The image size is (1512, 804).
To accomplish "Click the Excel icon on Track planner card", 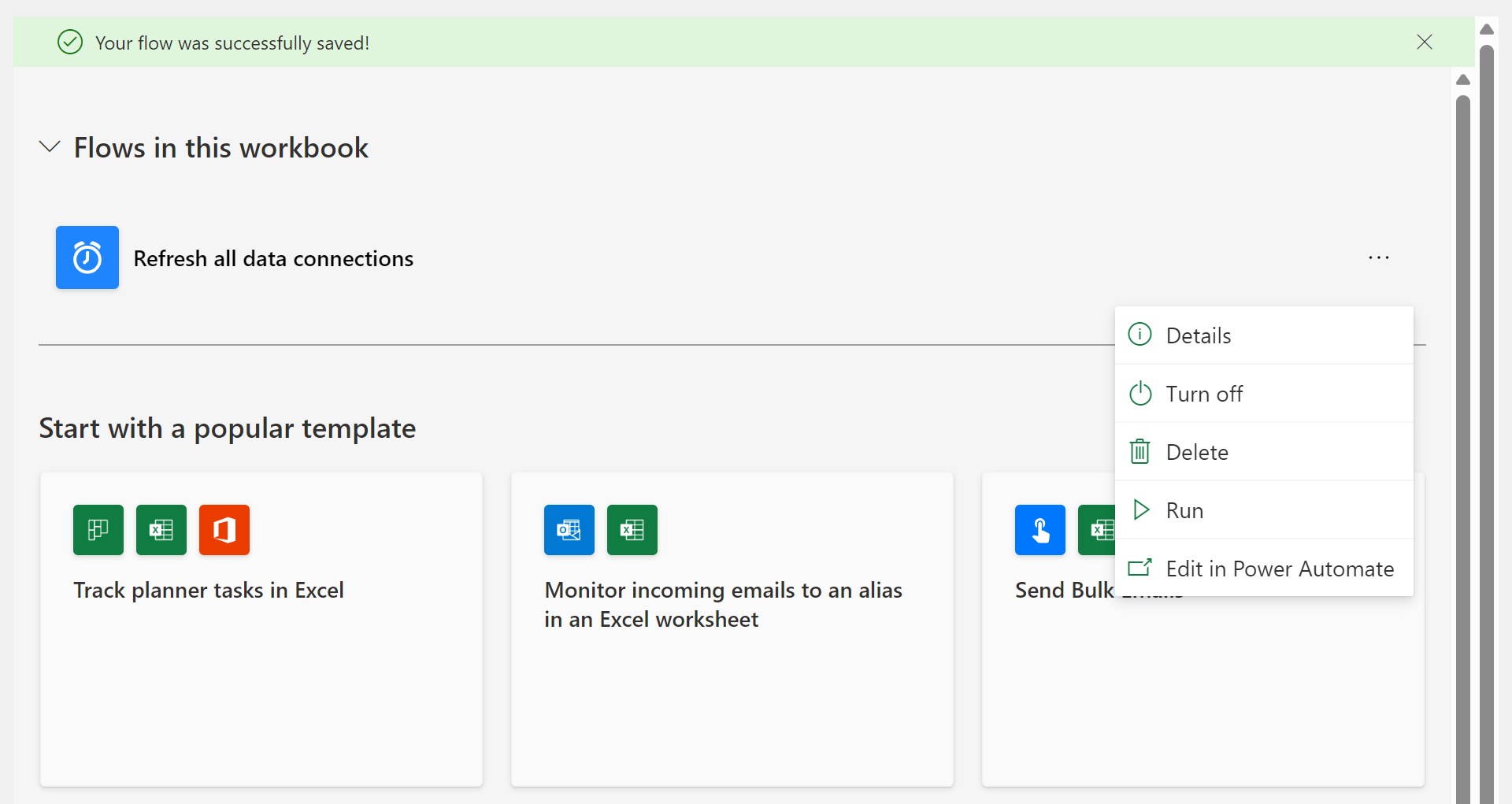I will 161,530.
